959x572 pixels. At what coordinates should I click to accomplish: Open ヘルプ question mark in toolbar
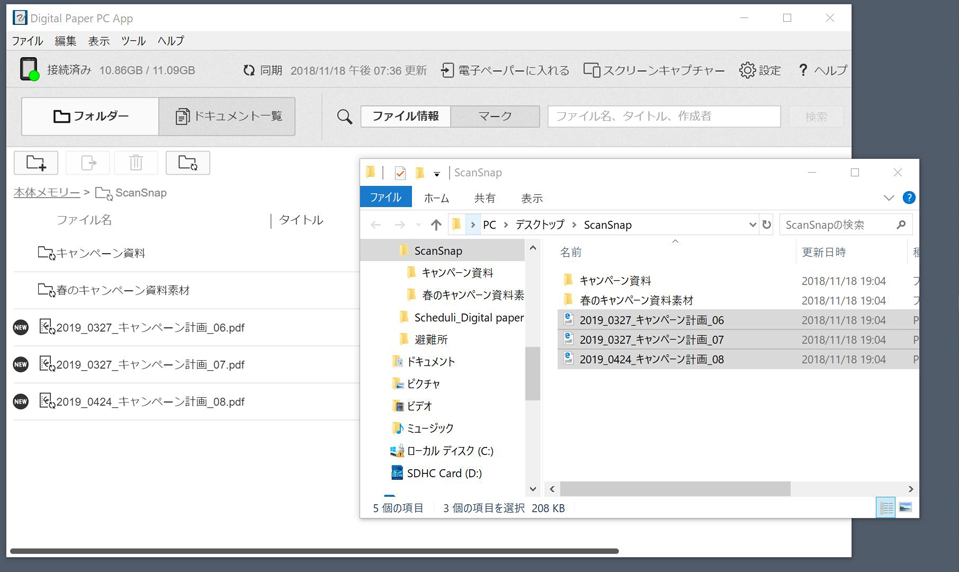point(822,70)
